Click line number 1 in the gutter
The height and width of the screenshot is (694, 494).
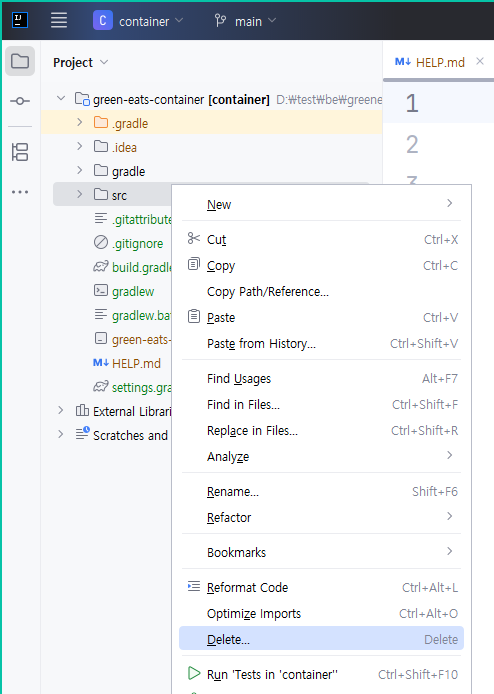412,103
